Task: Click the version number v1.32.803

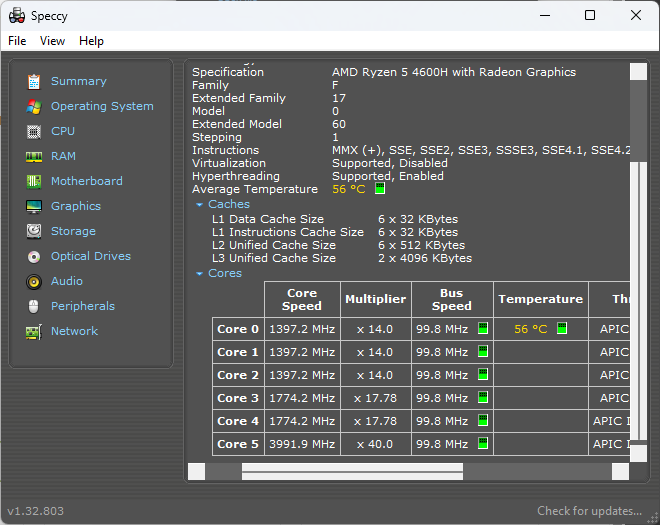Action: click(36, 511)
